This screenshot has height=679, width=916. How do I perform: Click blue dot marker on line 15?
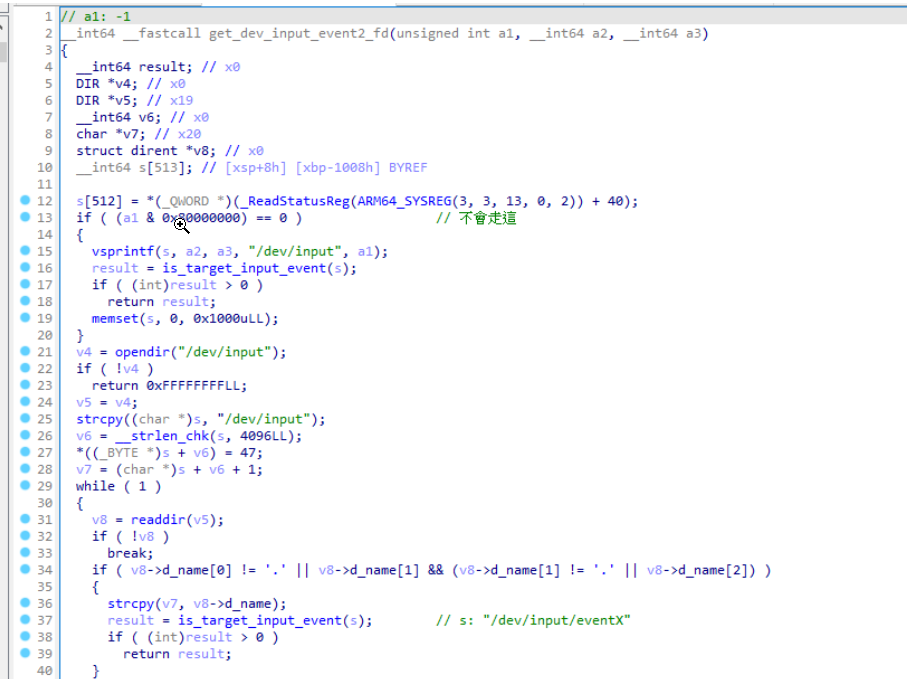coord(25,251)
